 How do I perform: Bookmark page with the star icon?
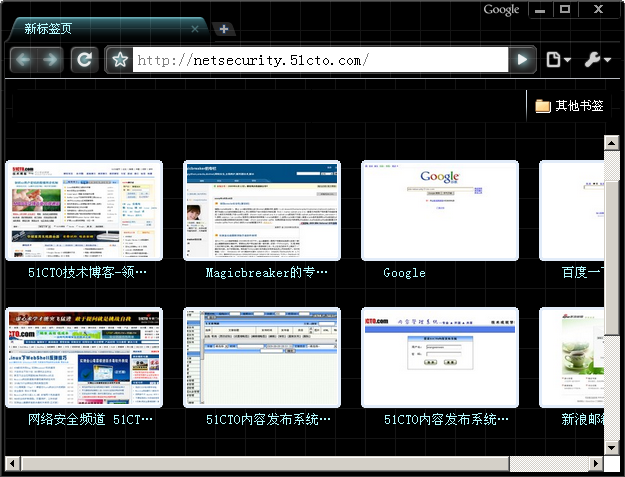[x=120, y=60]
